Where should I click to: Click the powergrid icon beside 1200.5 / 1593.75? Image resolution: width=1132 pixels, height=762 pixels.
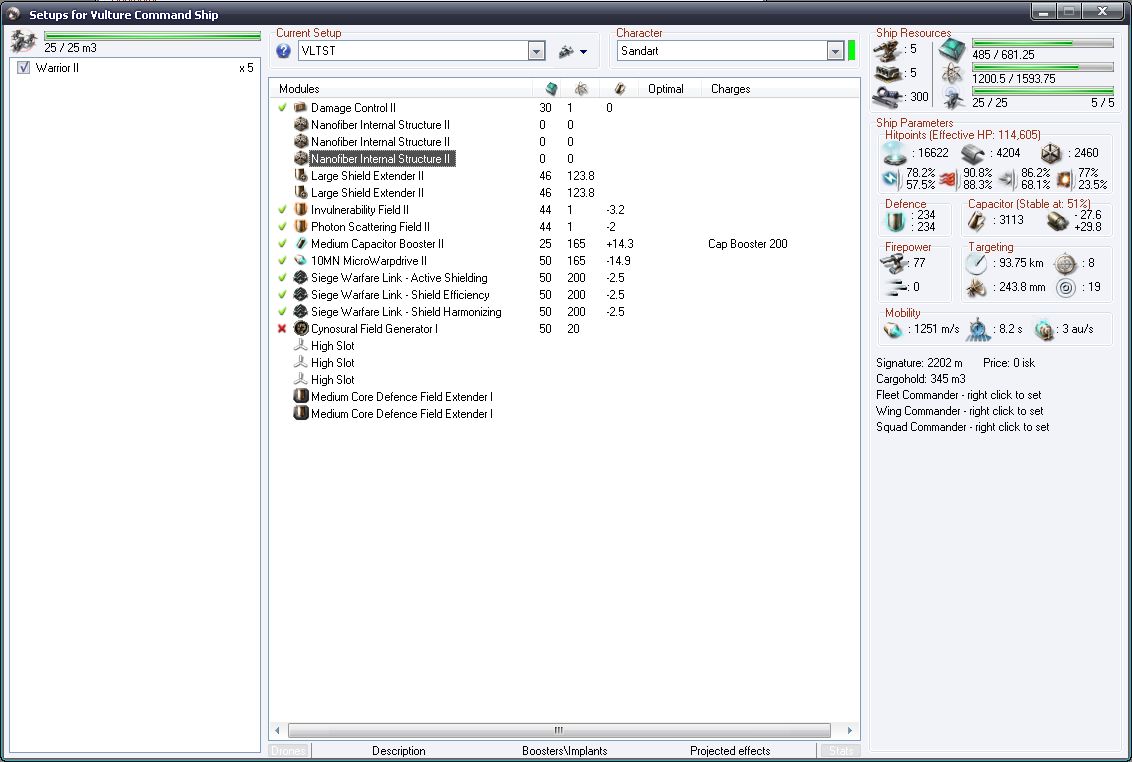952,73
